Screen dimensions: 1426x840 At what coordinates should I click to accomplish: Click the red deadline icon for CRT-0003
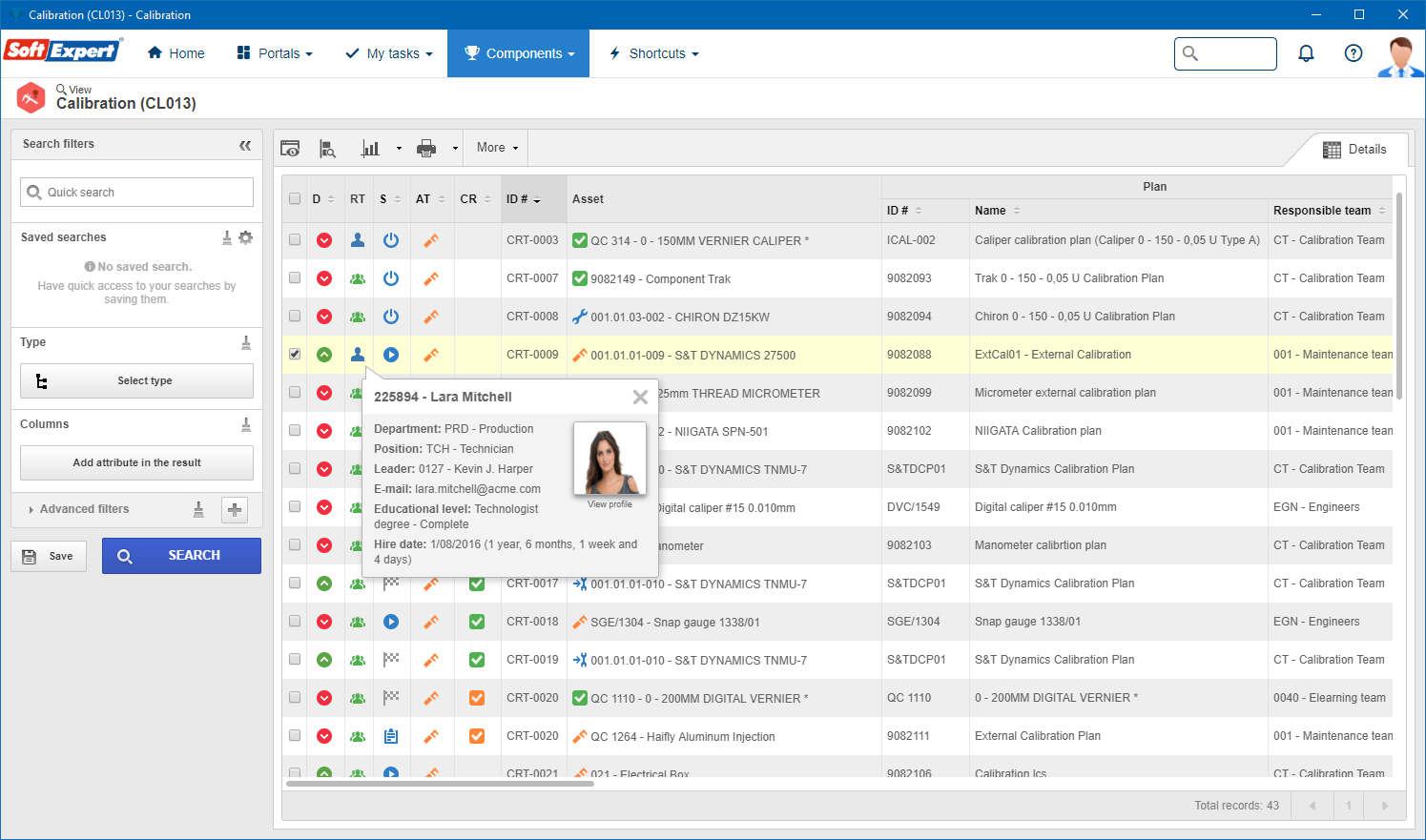click(x=324, y=240)
